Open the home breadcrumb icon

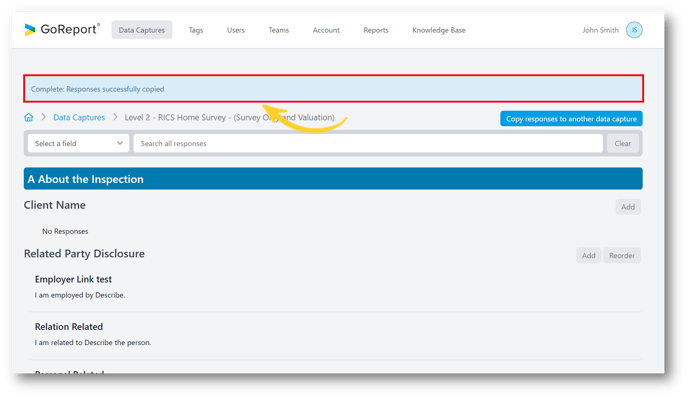[x=29, y=117]
